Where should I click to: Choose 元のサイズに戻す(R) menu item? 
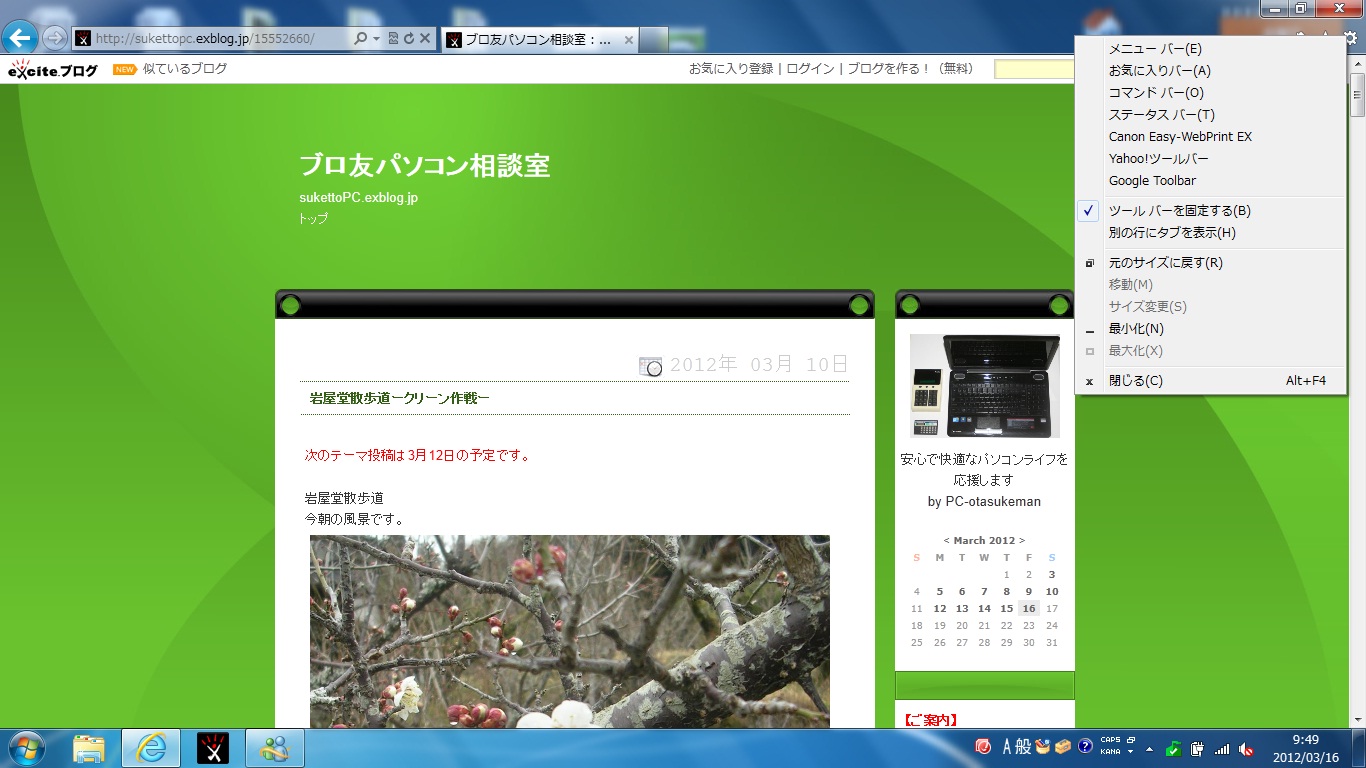(1211, 262)
